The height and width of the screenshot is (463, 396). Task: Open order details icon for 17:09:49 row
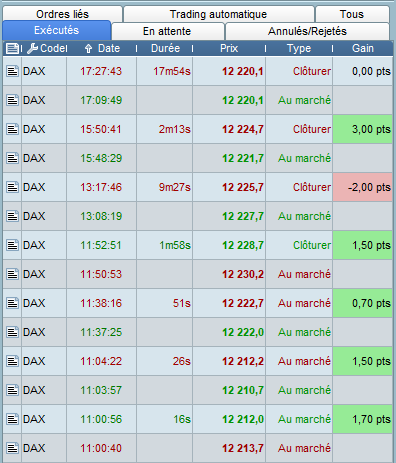coord(12,100)
